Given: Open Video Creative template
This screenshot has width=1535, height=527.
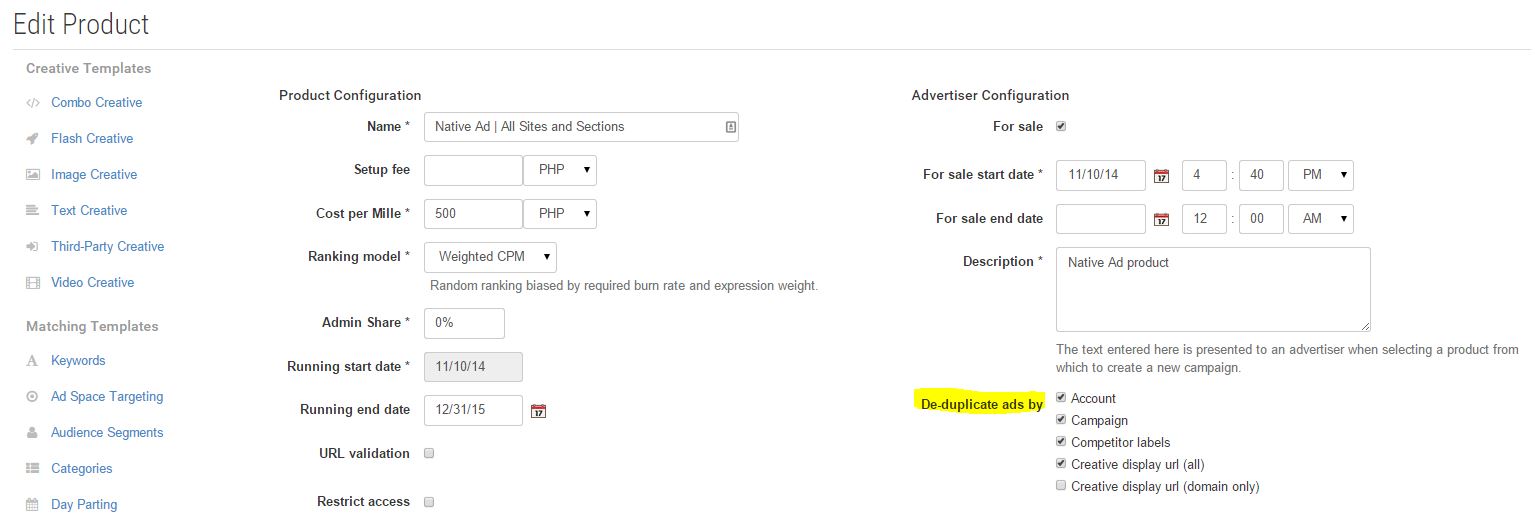Looking at the screenshot, I should (x=93, y=282).
